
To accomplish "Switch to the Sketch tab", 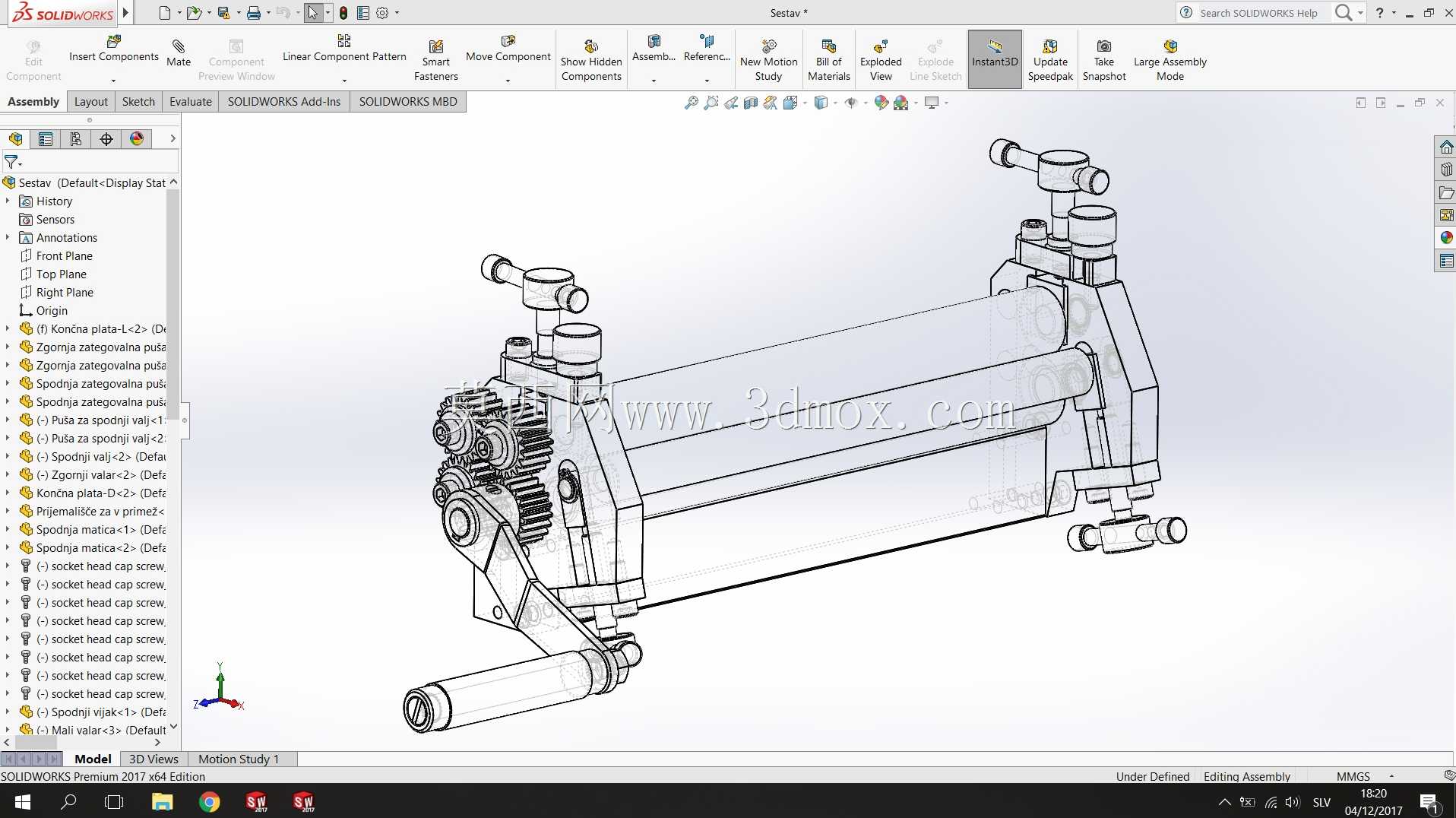I will [138, 102].
